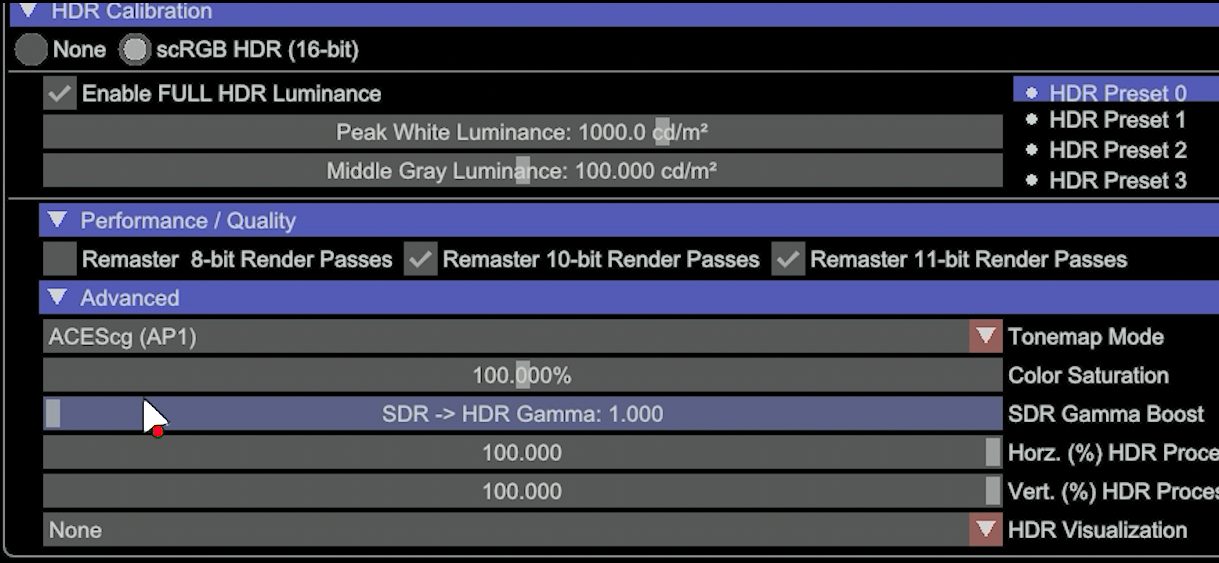Disable Remaster 10-bit Render Passes
The width and height of the screenshot is (1219, 563).
(x=421, y=259)
